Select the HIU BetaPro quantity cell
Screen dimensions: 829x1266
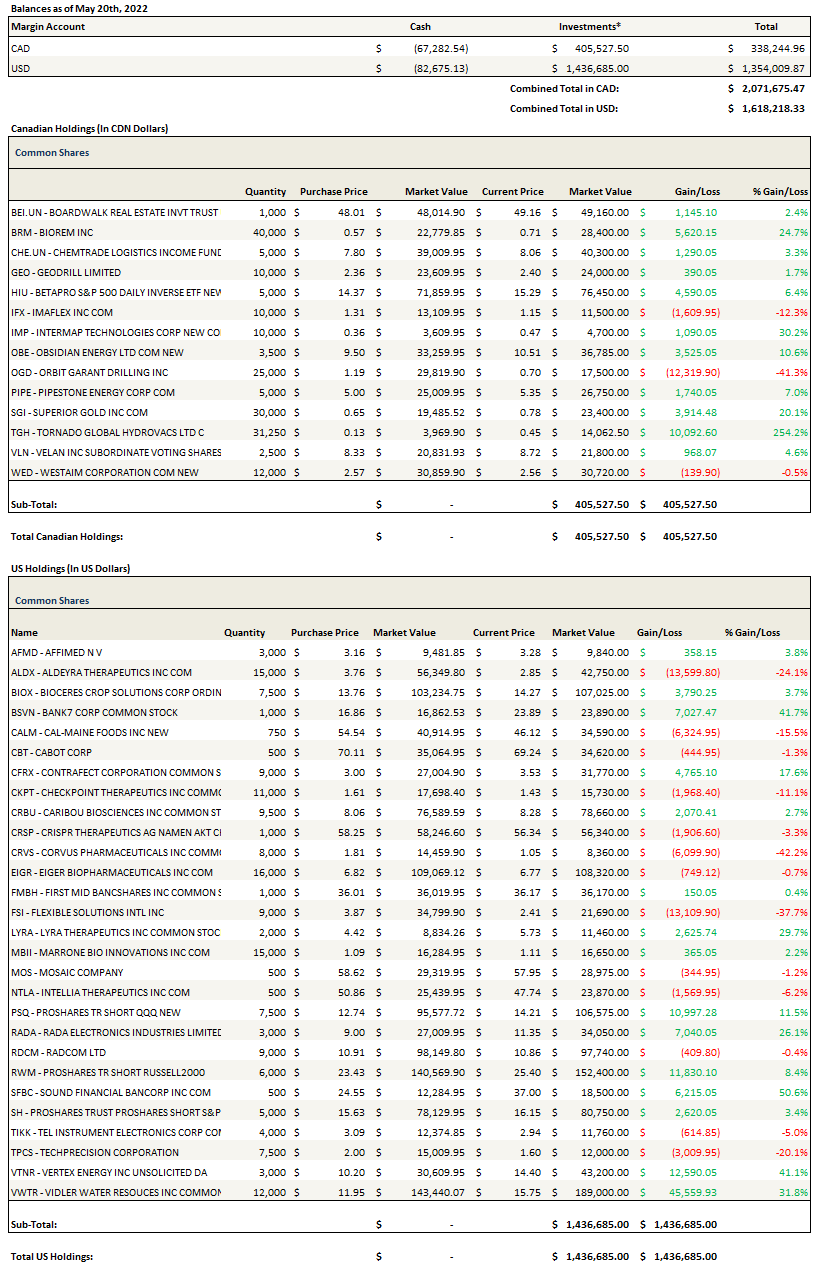(272, 292)
